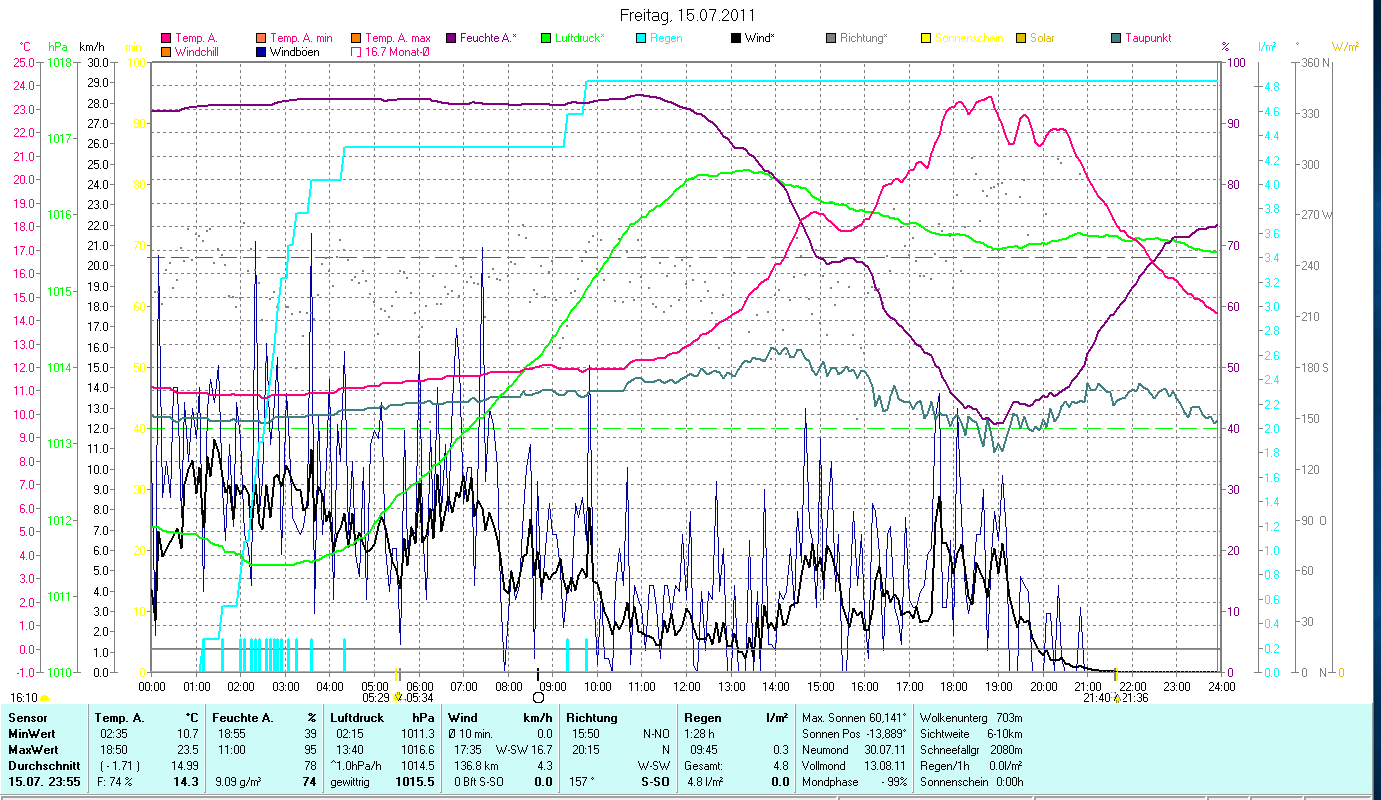Click the '15.07. 23:55' timestamp

tap(43, 782)
